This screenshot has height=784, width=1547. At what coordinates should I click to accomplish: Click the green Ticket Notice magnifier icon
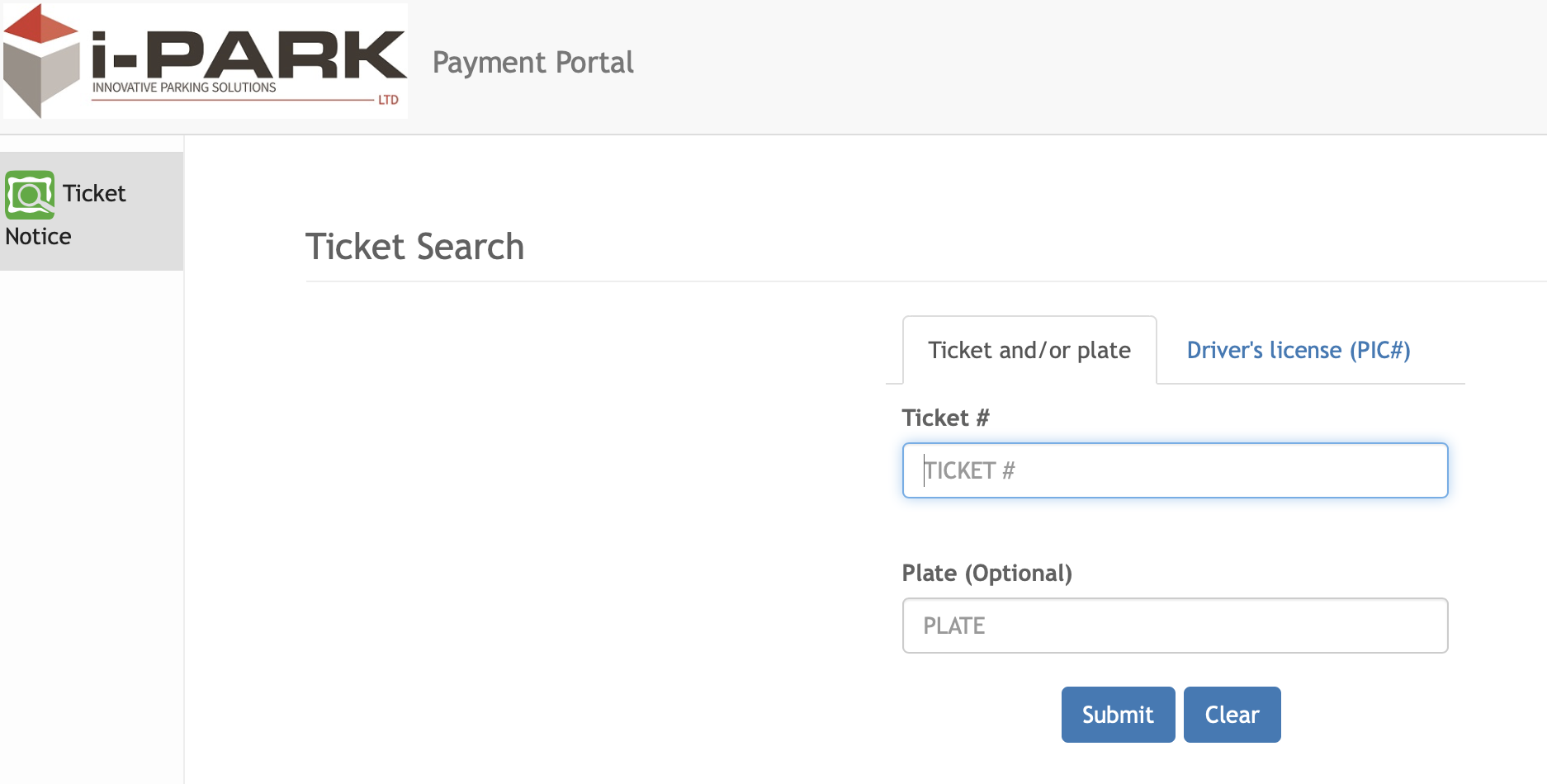point(30,195)
